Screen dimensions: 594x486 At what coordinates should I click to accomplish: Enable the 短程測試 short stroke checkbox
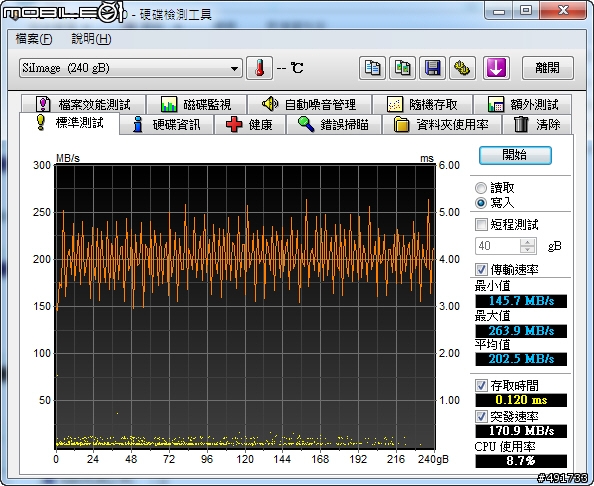coord(481,224)
